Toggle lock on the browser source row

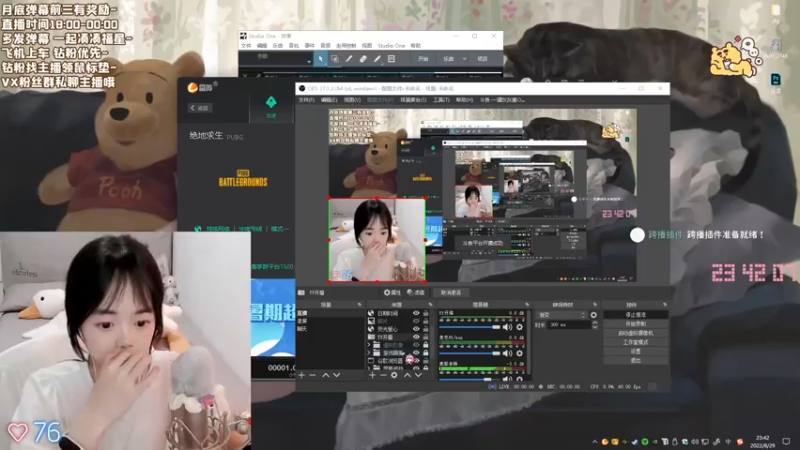point(425,361)
